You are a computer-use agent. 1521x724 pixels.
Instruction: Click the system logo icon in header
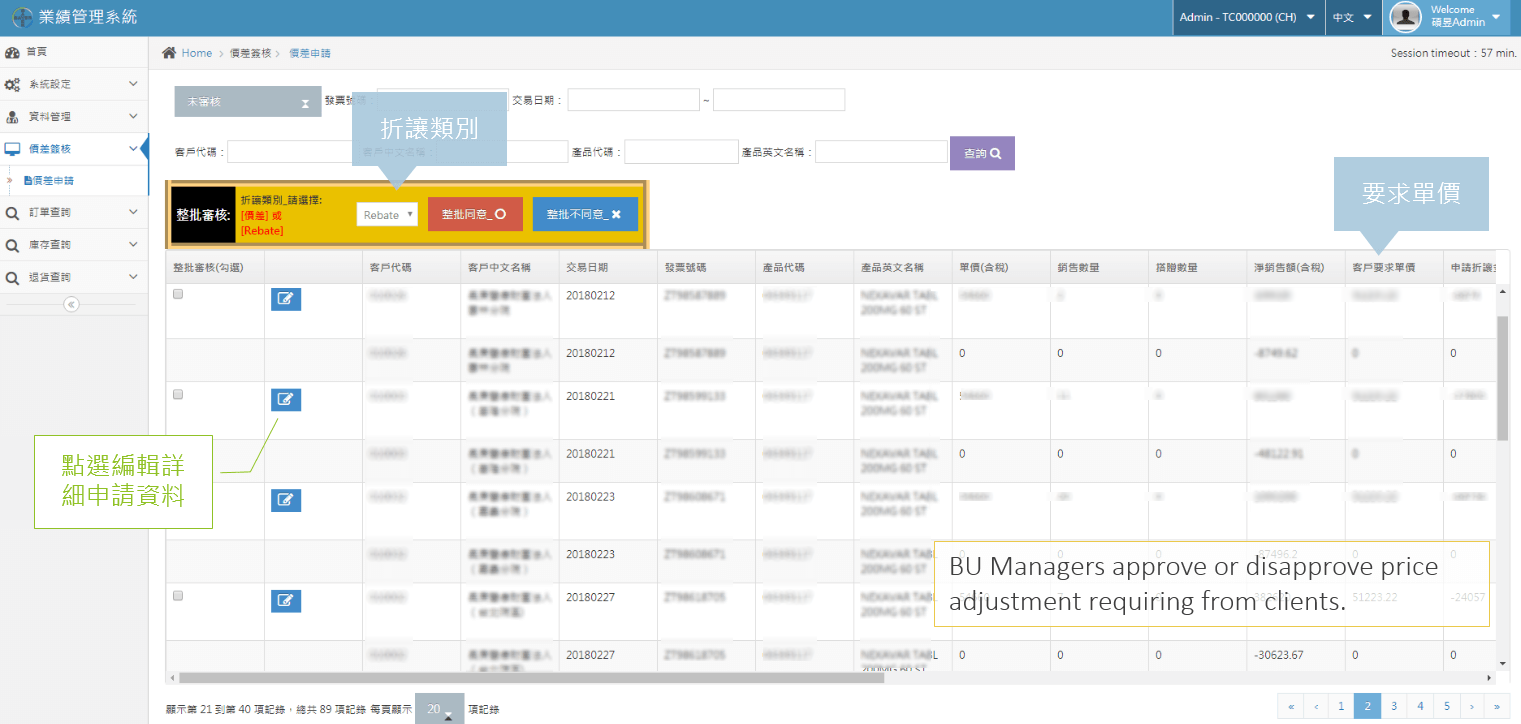coord(22,17)
